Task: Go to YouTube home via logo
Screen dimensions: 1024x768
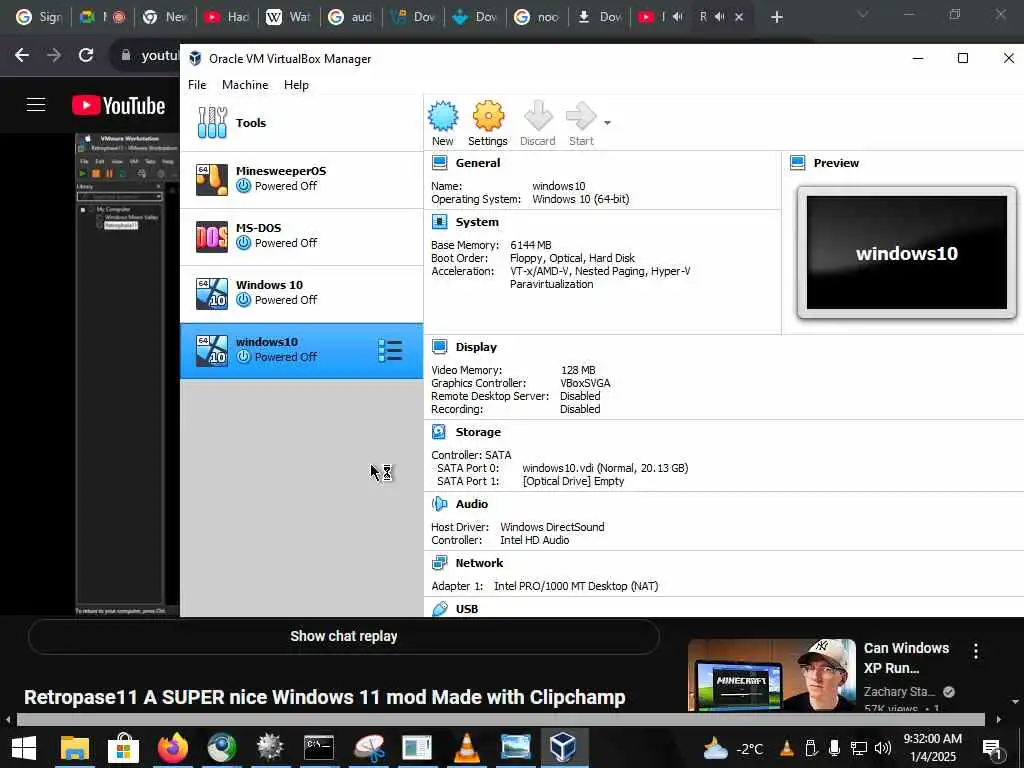Action: coord(118,106)
